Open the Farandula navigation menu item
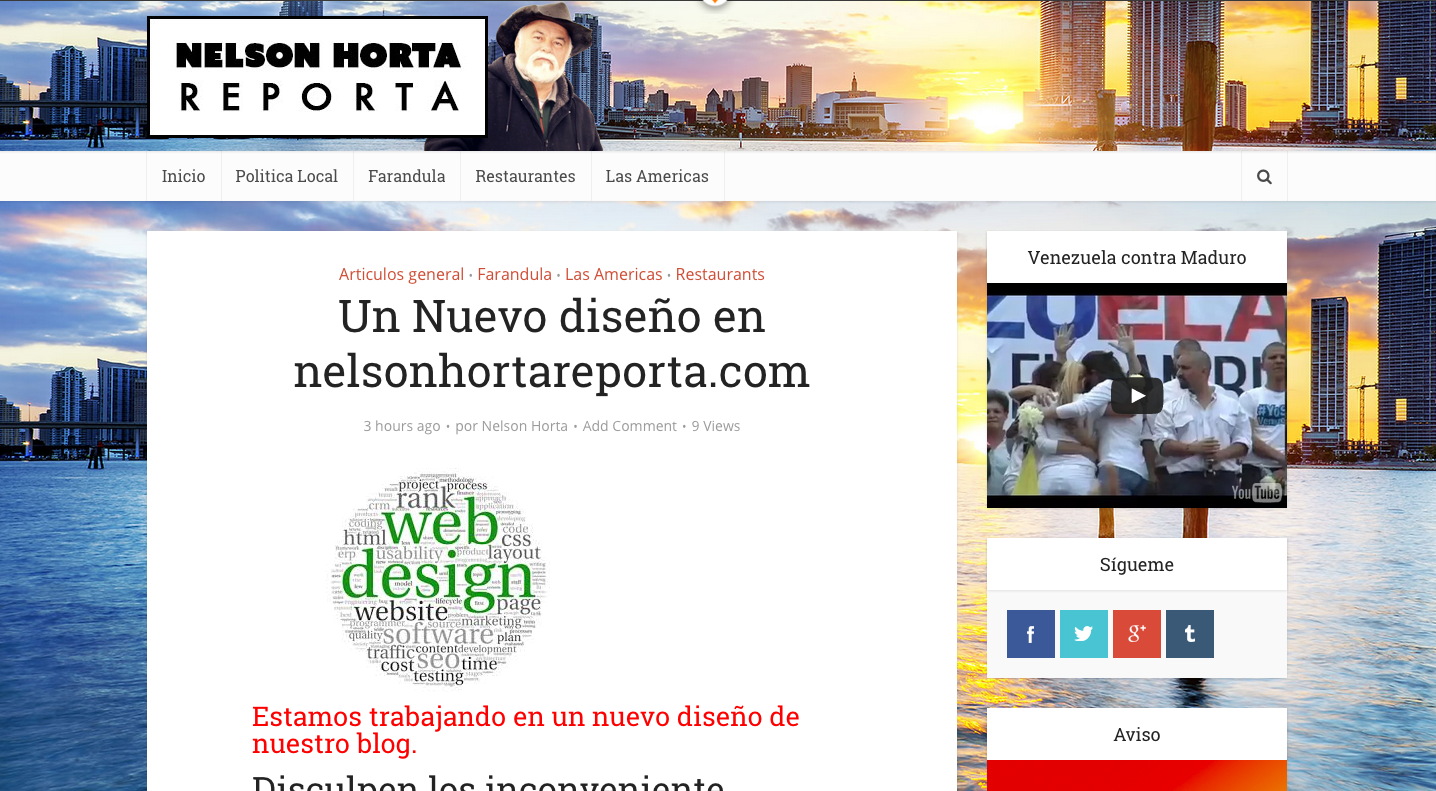Viewport: 1436px width, 791px height. [x=407, y=176]
